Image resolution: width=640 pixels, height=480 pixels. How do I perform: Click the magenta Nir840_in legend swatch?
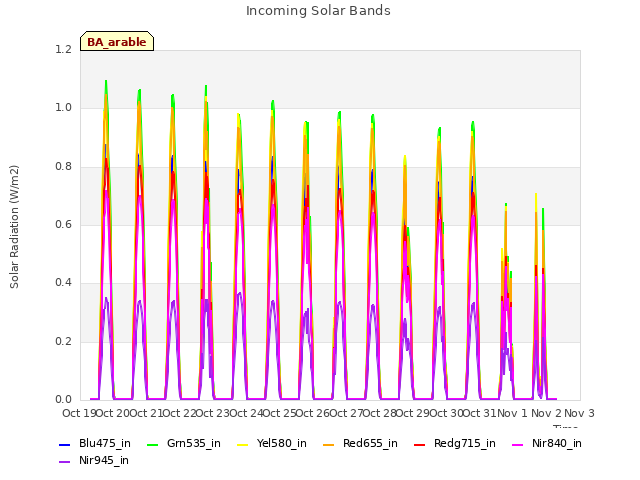coord(518,444)
